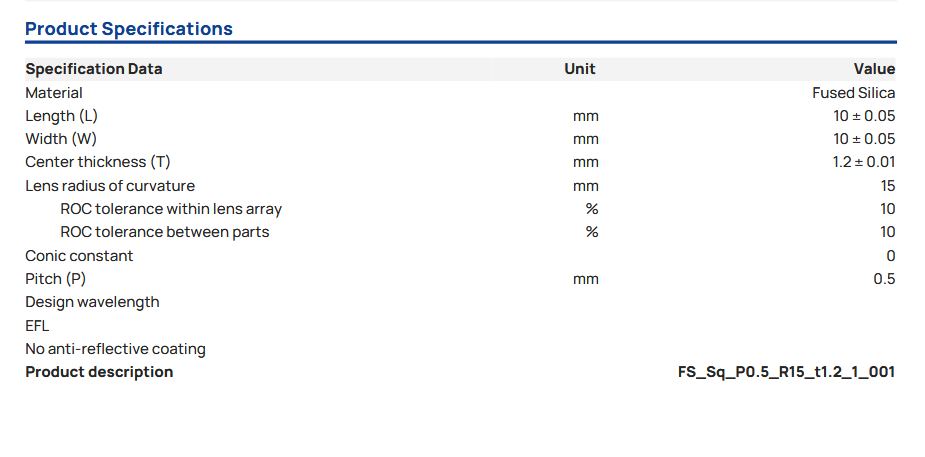
Task: Click ROC tolerance within lens array
Action: [x=171, y=209]
